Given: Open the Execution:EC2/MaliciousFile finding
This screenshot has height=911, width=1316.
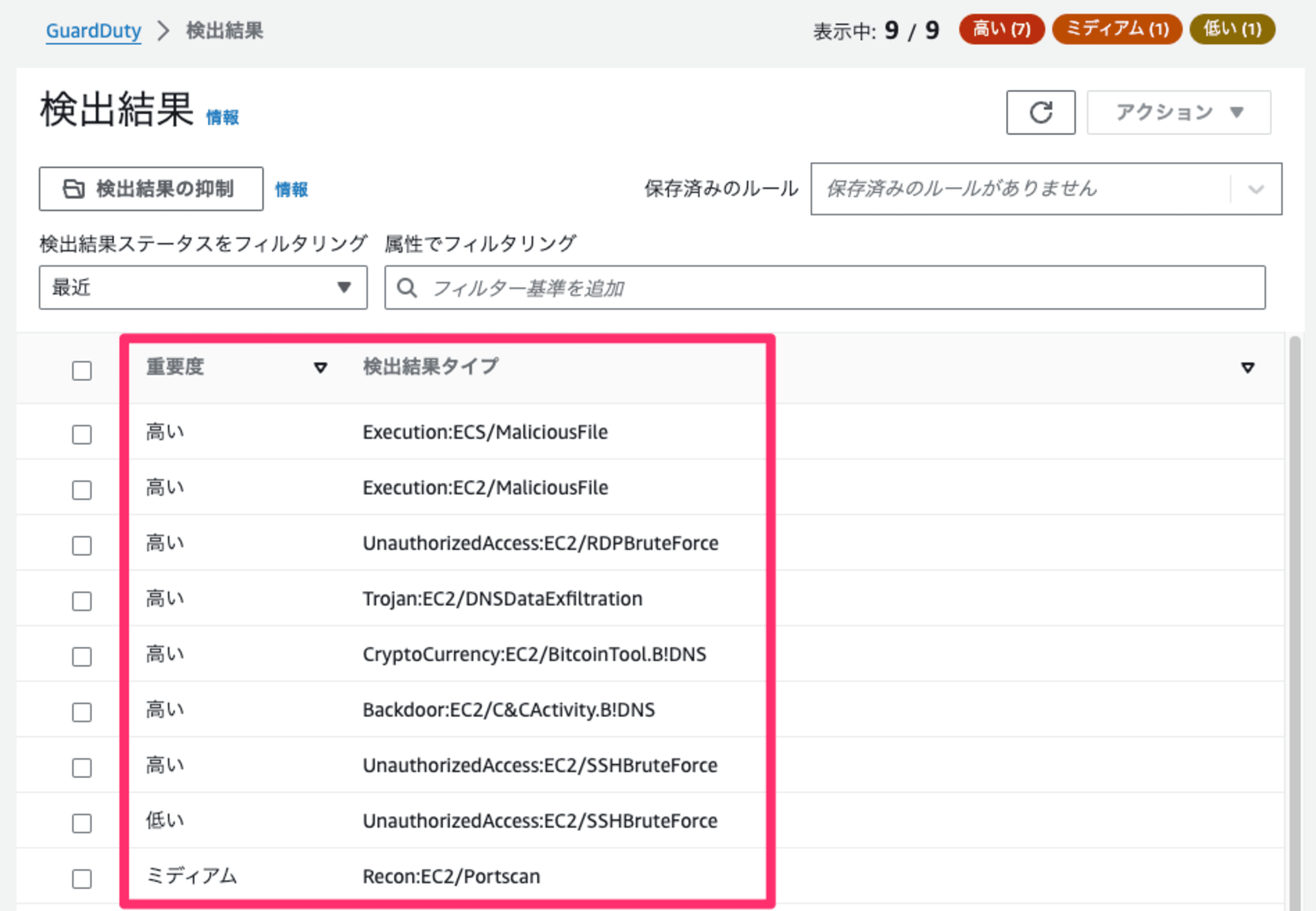Looking at the screenshot, I should pyautogui.click(x=485, y=488).
